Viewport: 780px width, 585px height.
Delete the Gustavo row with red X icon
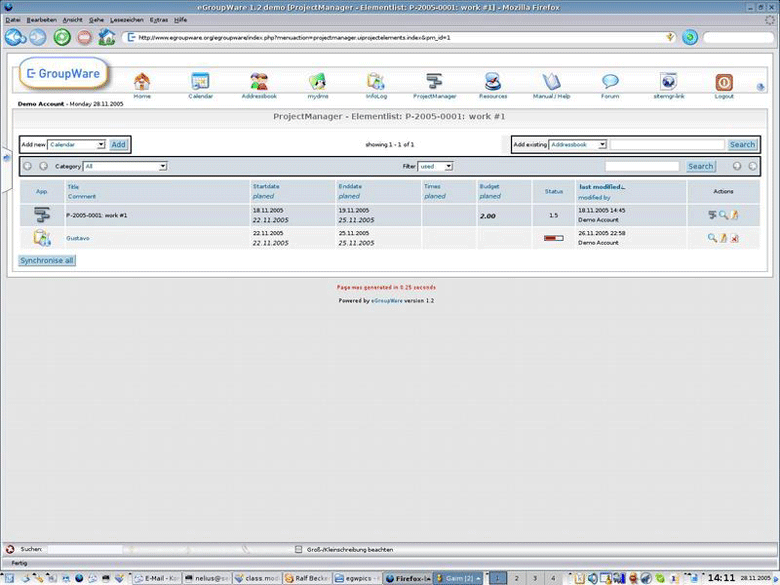click(734, 238)
